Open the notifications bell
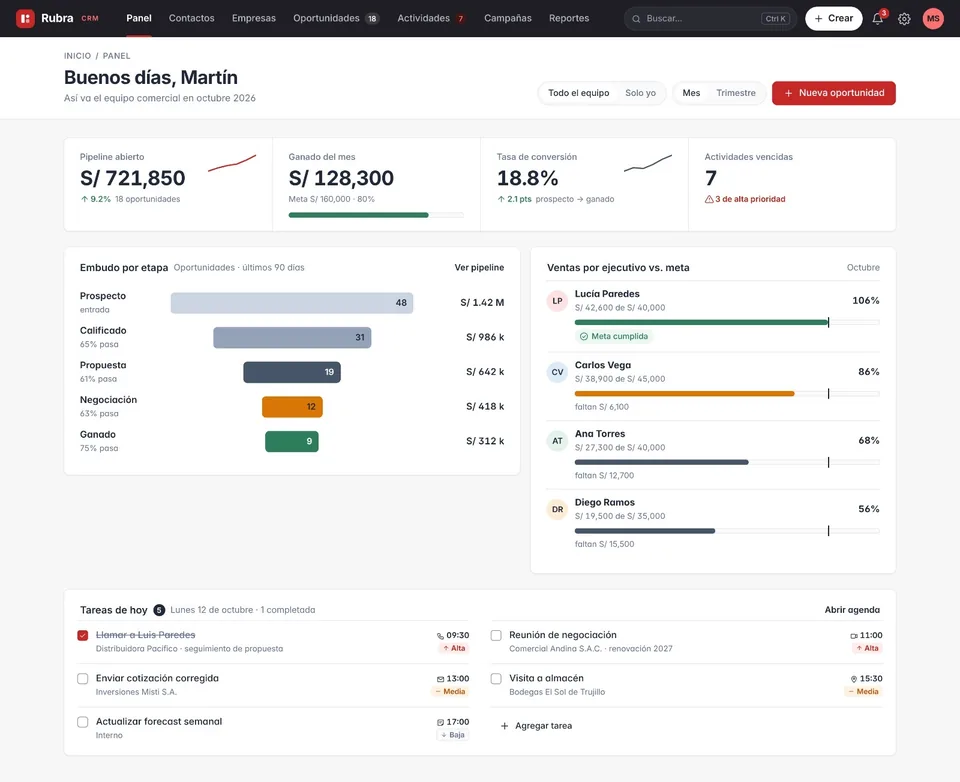The height and width of the screenshot is (782, 960). pyautogui.click(x=877, y=18)
